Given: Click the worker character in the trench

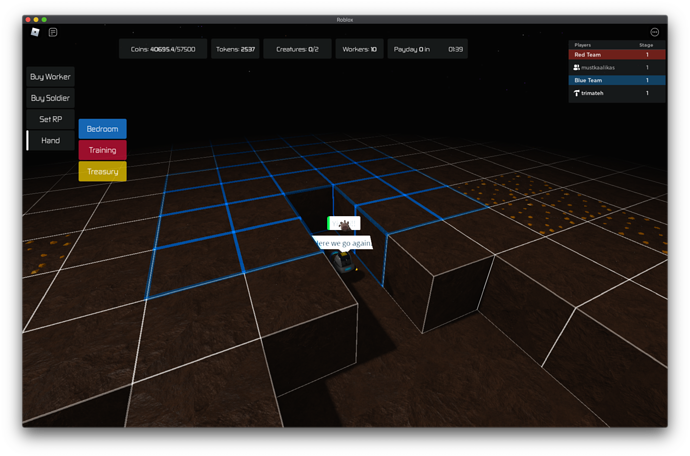Looking at the screenshot, I should (x=343, y=262).
